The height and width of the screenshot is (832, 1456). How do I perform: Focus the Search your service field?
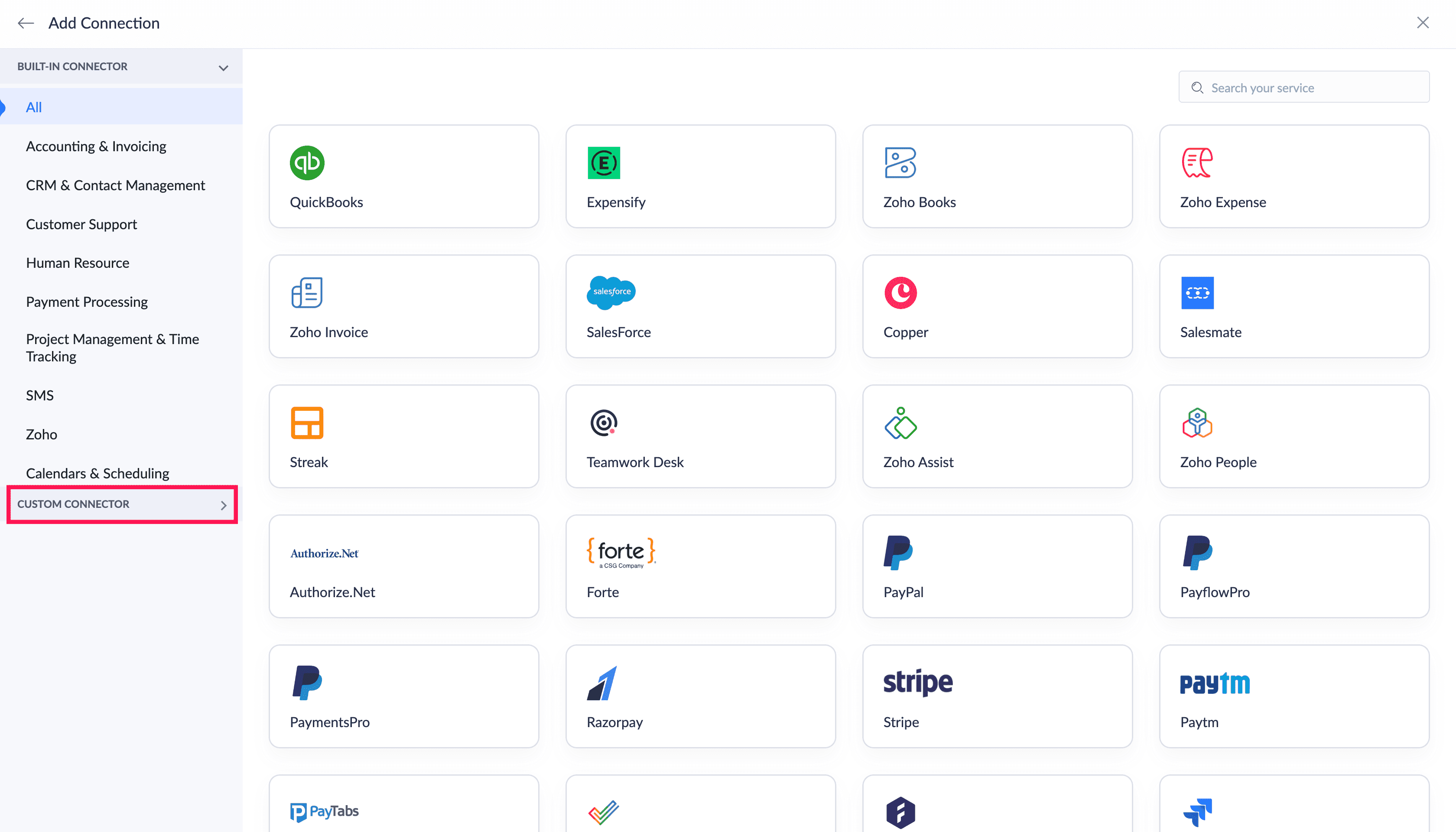point(1312,88)
